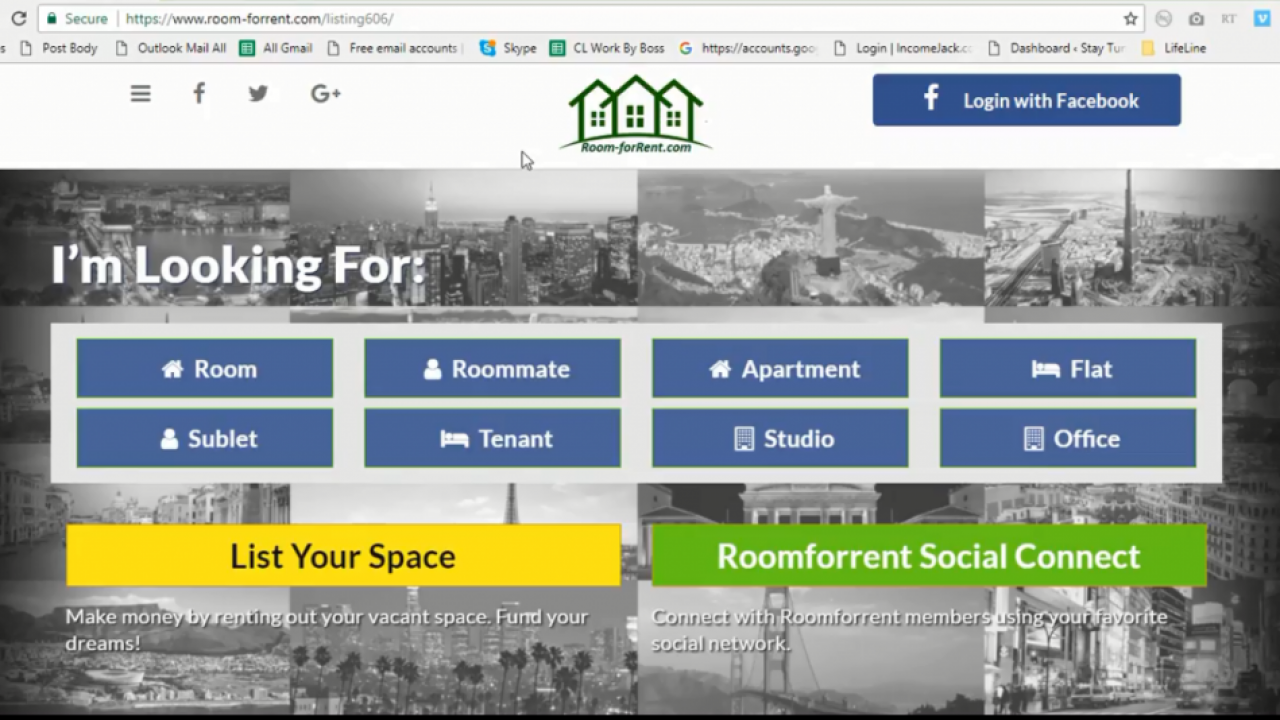Open the Skype bookmark

[508, 48]
